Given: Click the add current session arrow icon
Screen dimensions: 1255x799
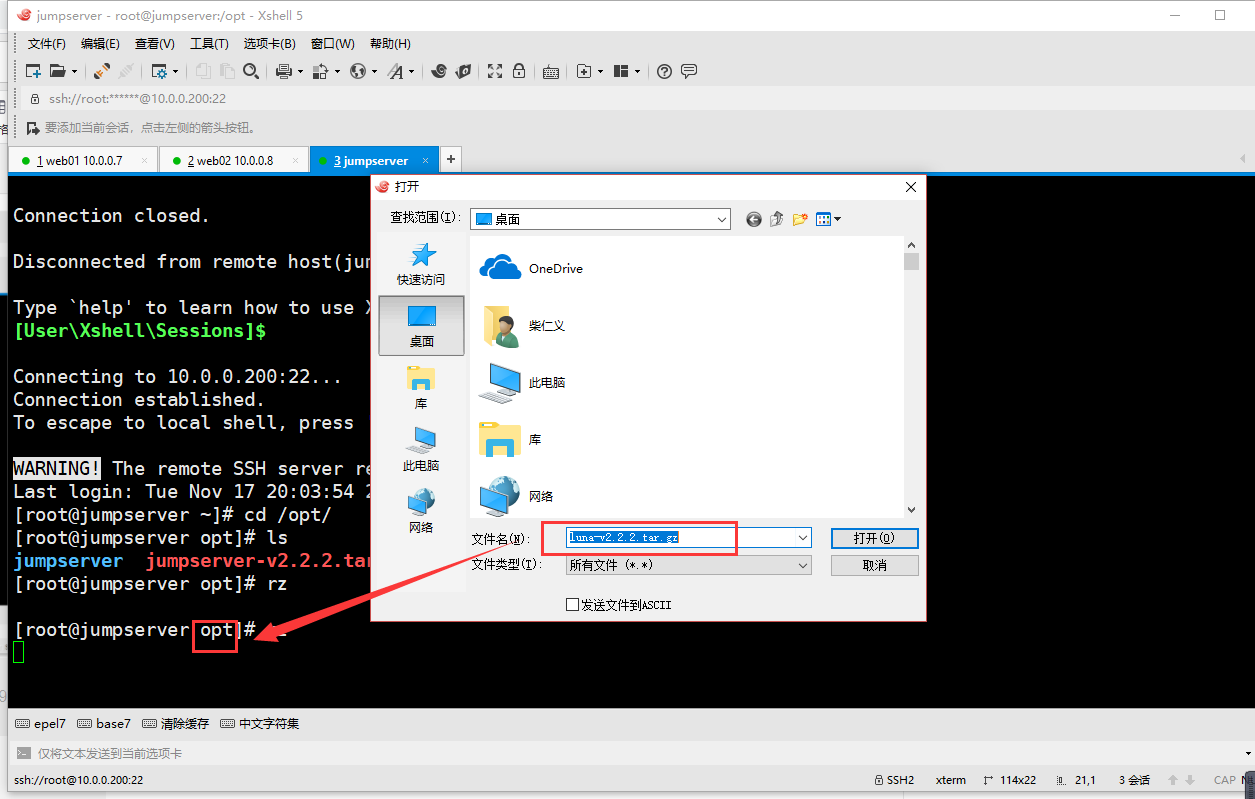Looking at the screenshot, I should (x=33, y=128).
